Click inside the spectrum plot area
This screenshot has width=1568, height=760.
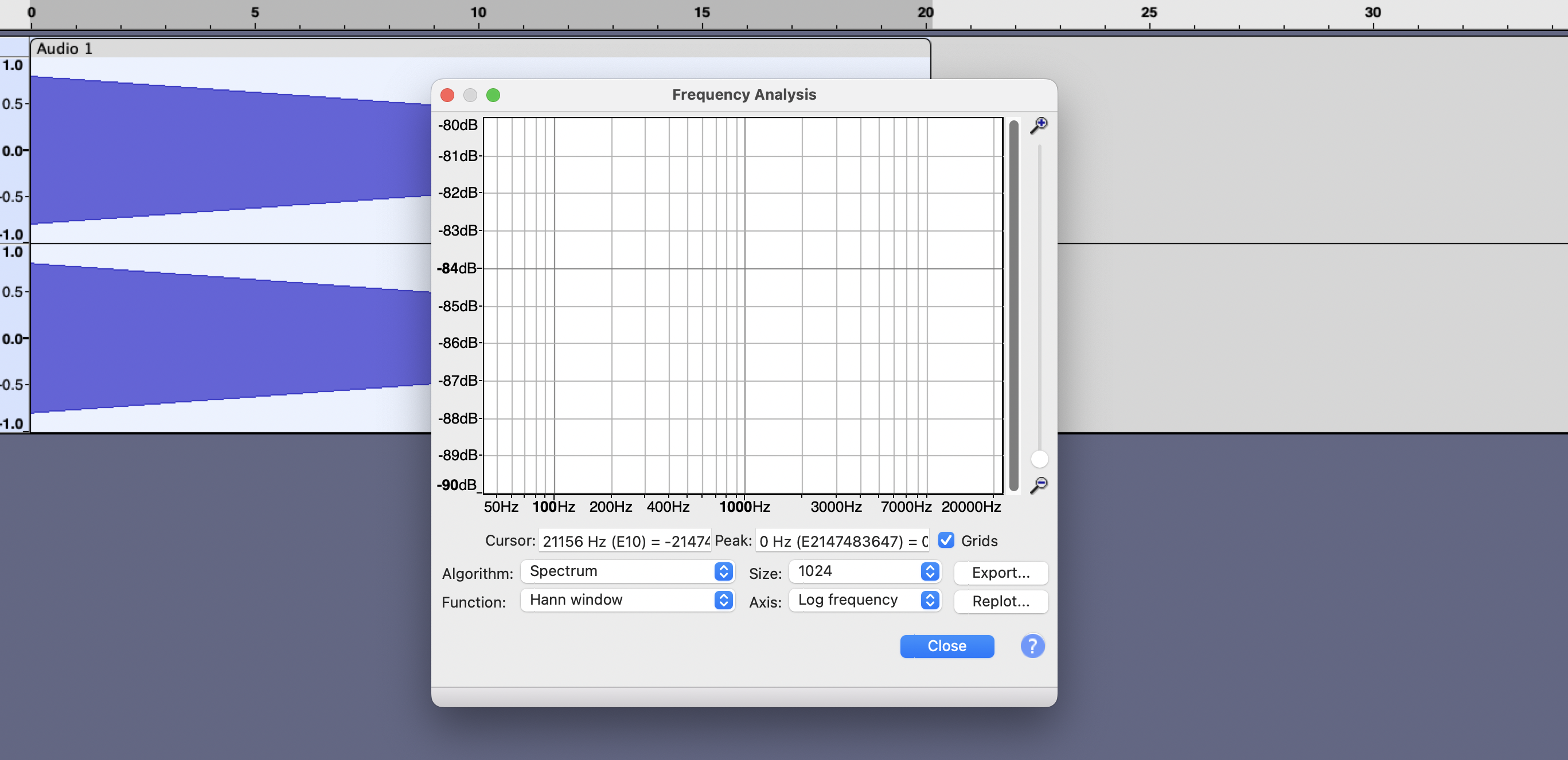(743, 304)
